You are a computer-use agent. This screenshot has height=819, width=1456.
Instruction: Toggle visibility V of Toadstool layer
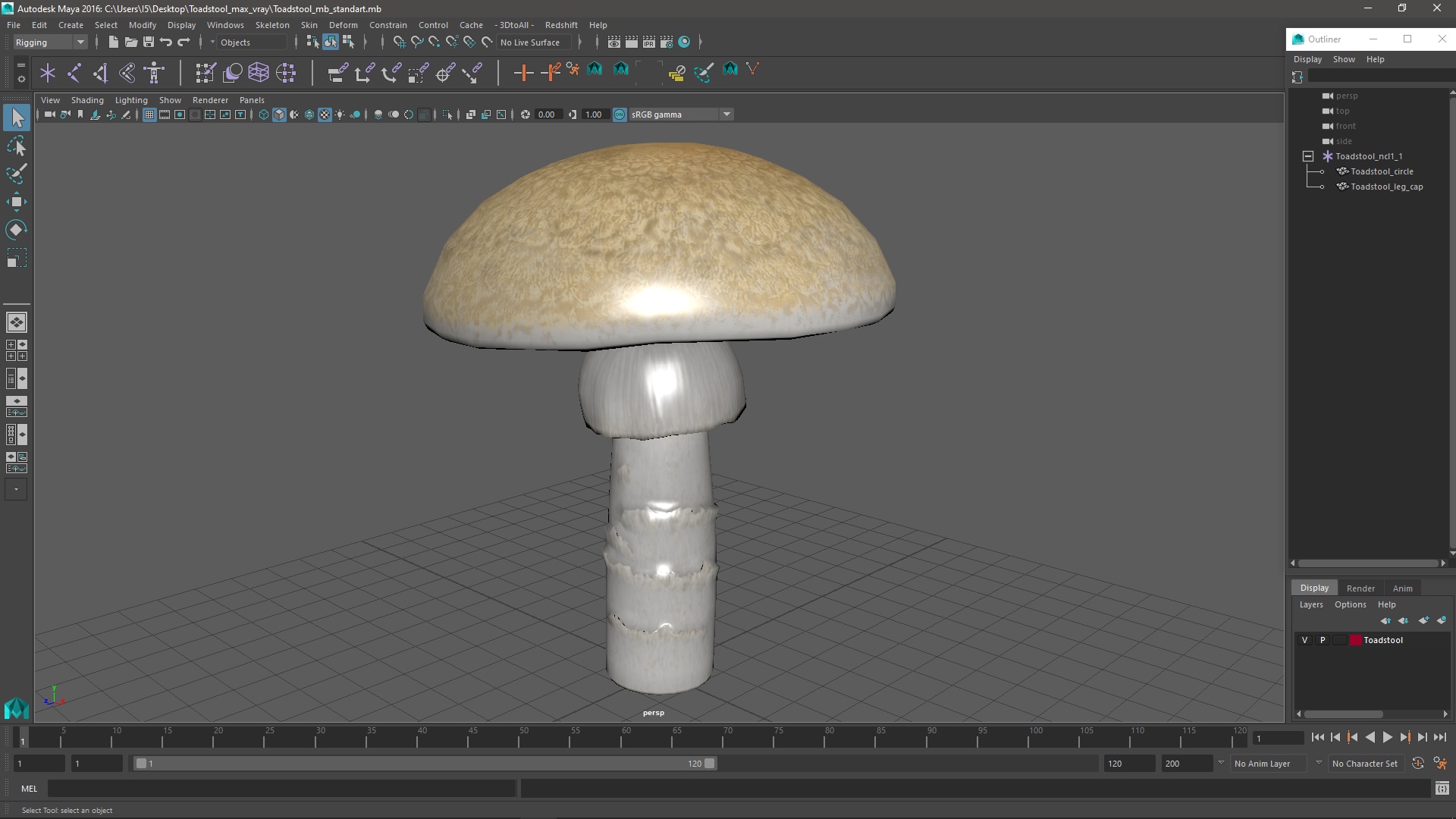pyautogui.click(x=1304, y=640)
